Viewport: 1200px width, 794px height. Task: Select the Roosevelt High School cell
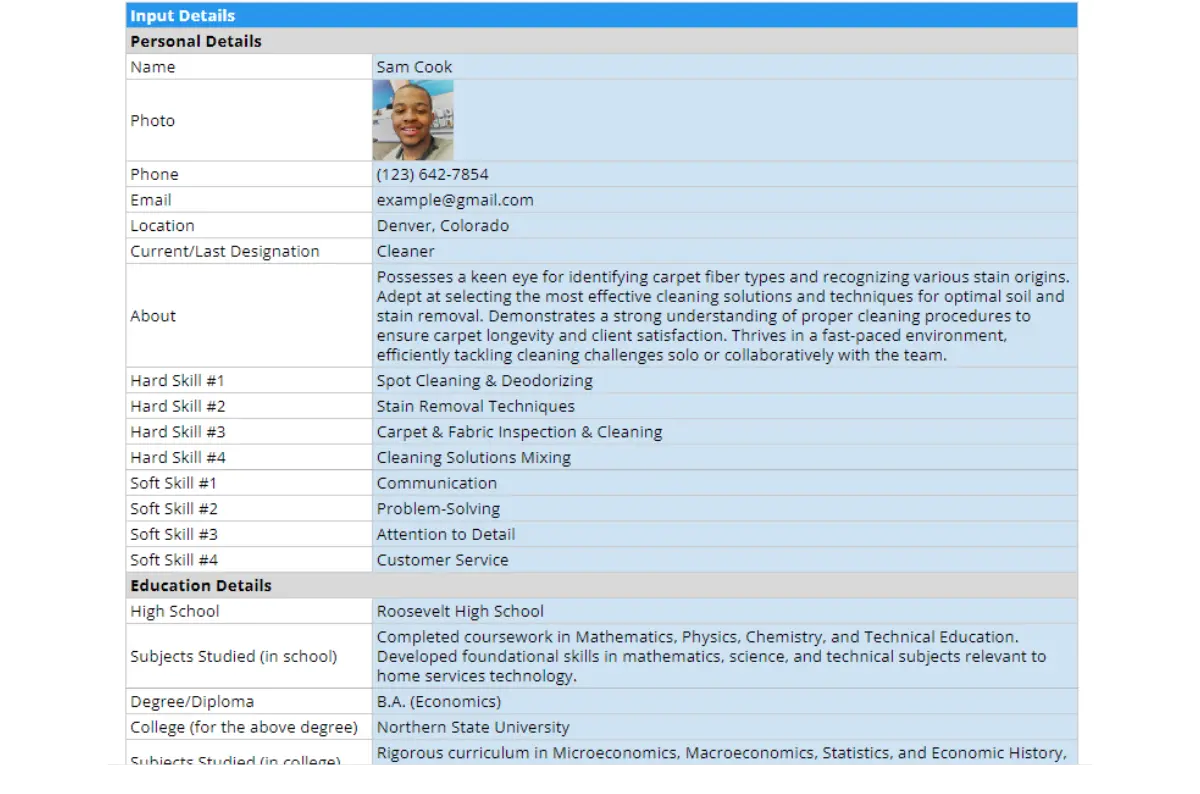click(x=724, y=611)
